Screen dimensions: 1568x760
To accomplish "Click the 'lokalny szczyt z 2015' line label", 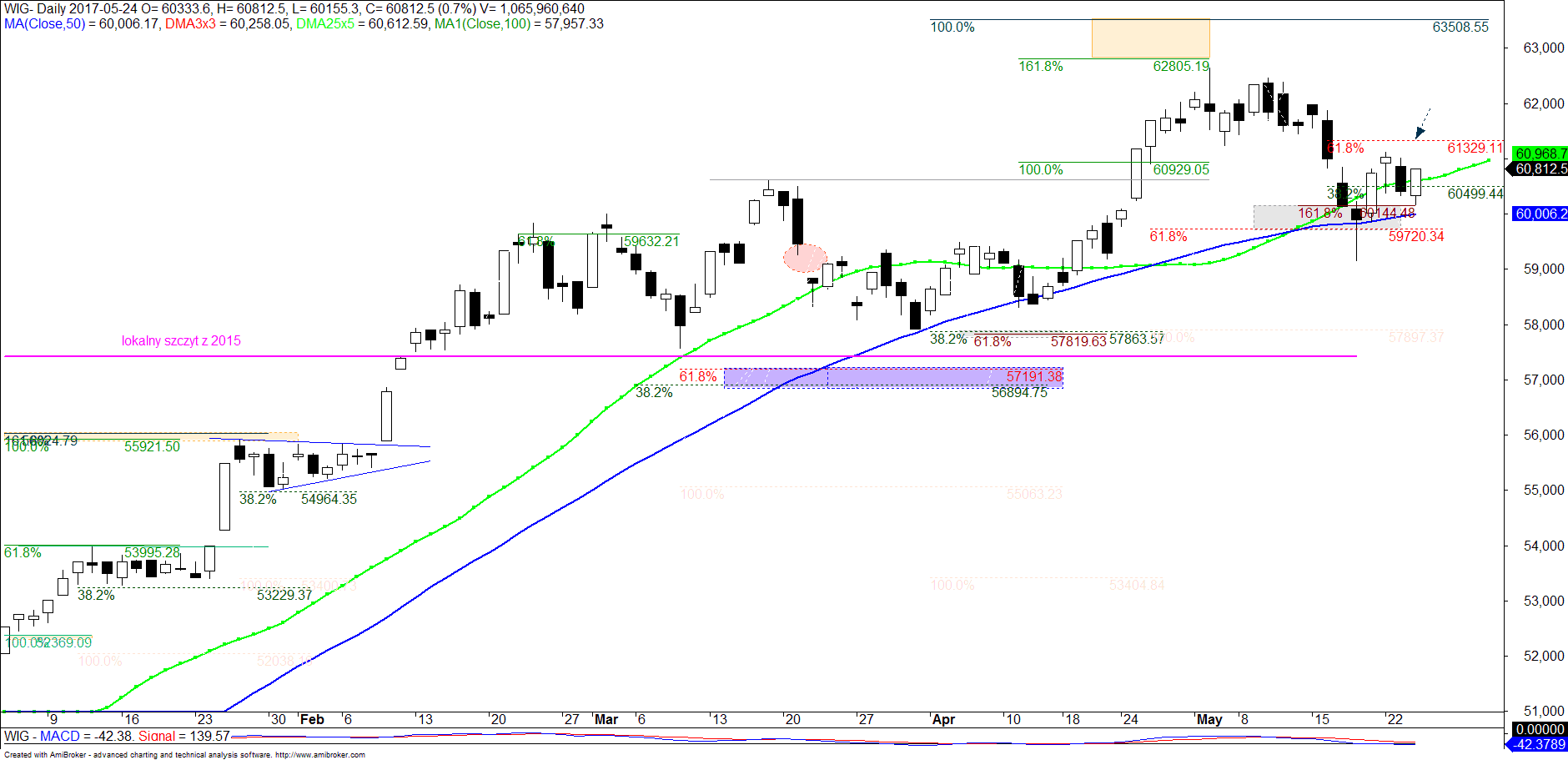I will pos(181,340).
